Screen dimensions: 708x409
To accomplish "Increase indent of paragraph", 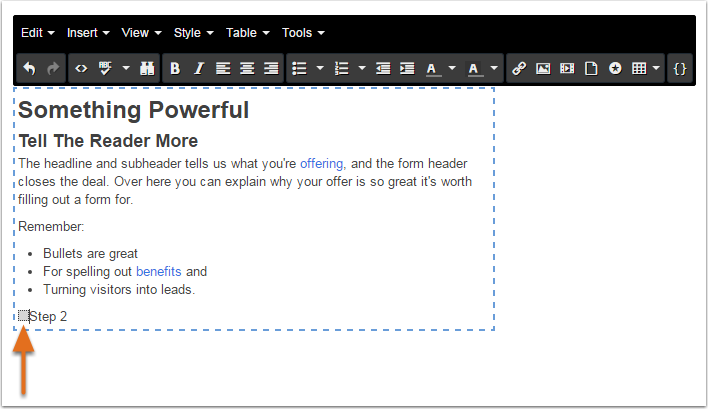I will pos(407,69).
